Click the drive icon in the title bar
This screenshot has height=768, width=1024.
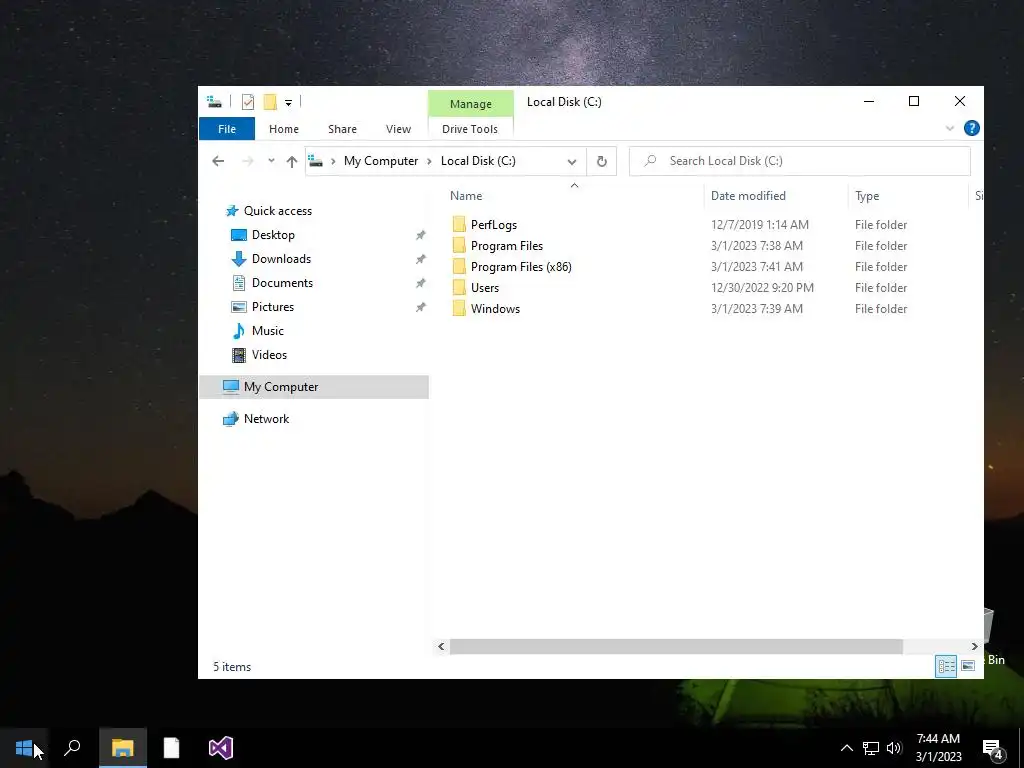(214, 102)
